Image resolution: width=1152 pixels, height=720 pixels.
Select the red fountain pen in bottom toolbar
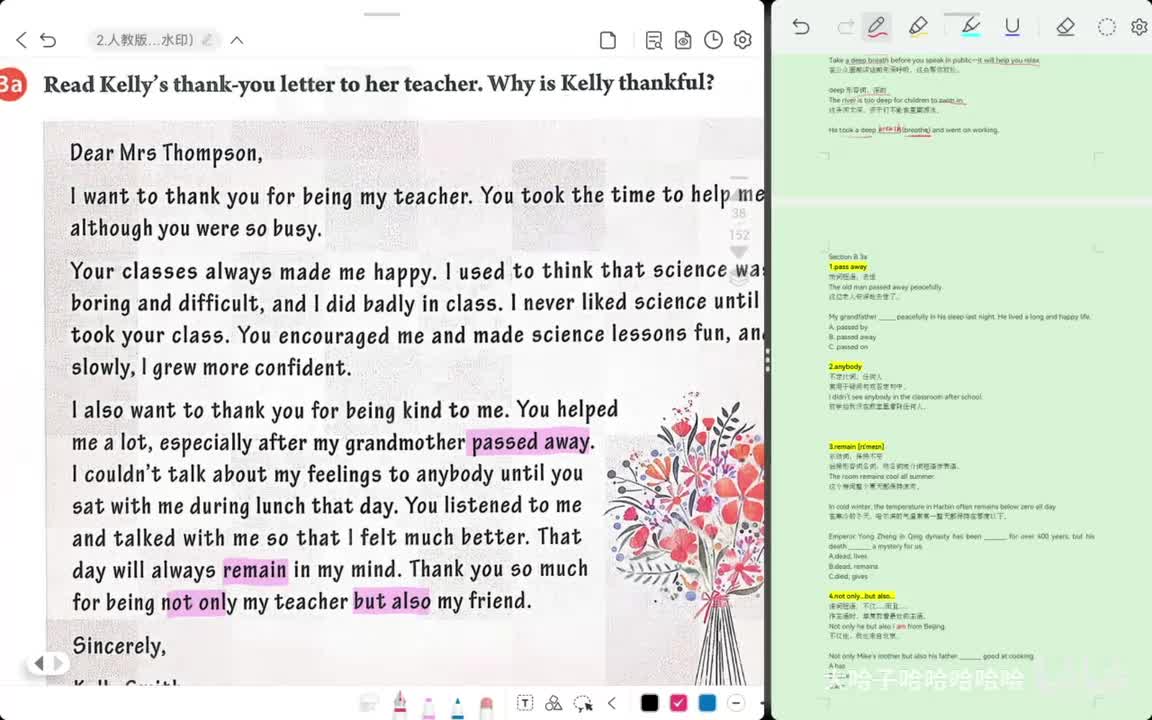point(400,704)
